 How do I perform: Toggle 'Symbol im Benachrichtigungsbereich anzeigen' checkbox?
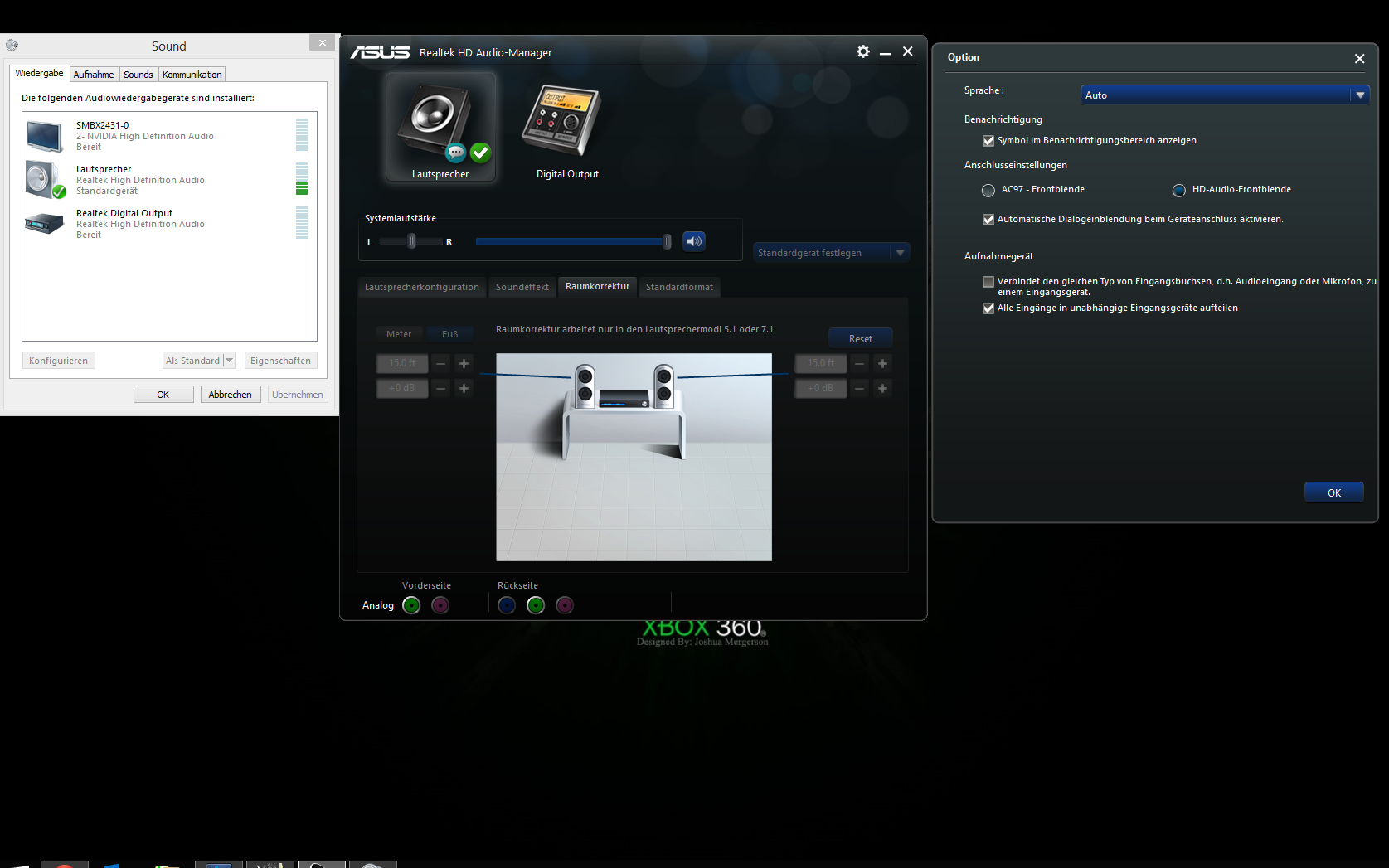(x=988, y=141)
